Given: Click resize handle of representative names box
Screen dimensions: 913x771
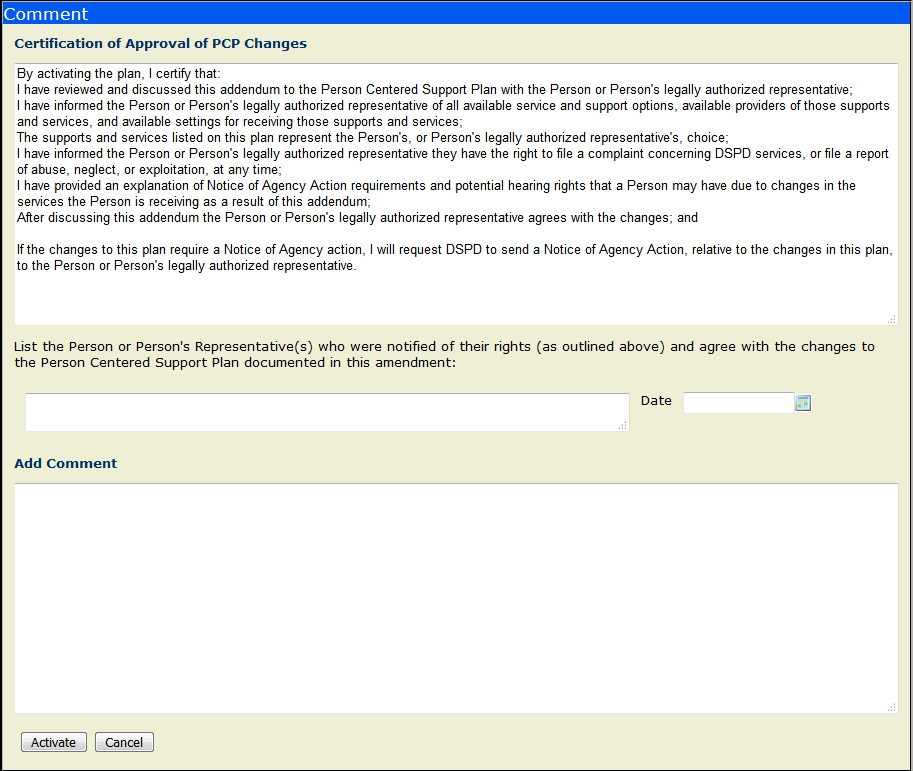Looking at the screenshot, I should click(622, 426).
